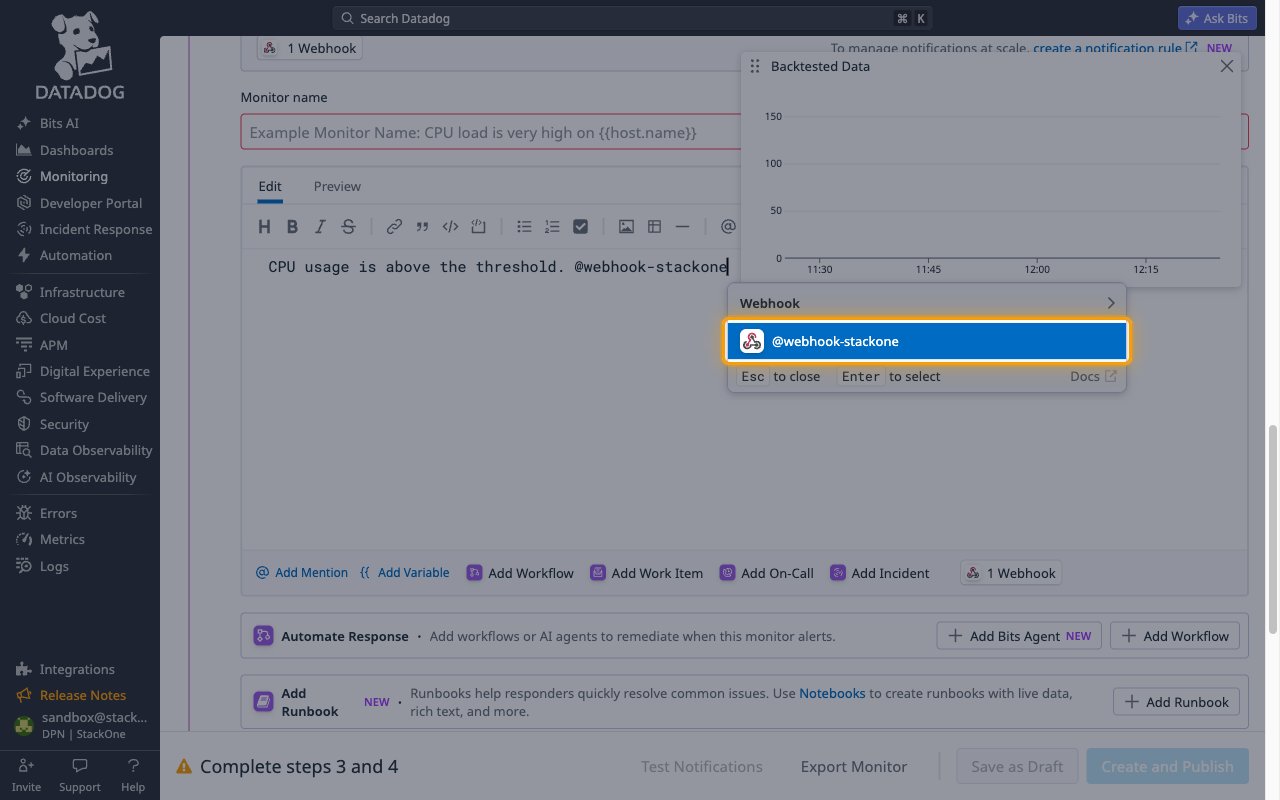Insert numbered list icon

click(552, 227)
